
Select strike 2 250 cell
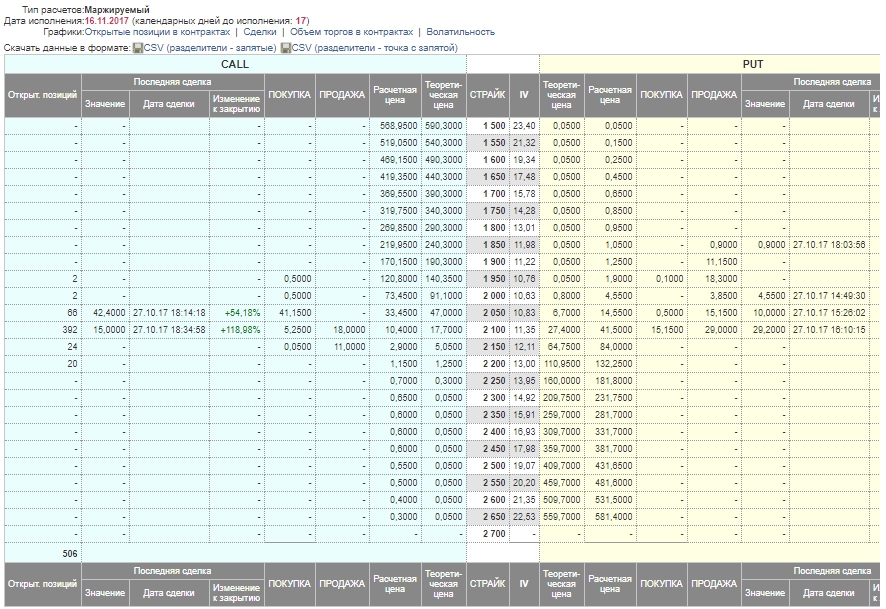pyautogui.click(x=488, y=381)
